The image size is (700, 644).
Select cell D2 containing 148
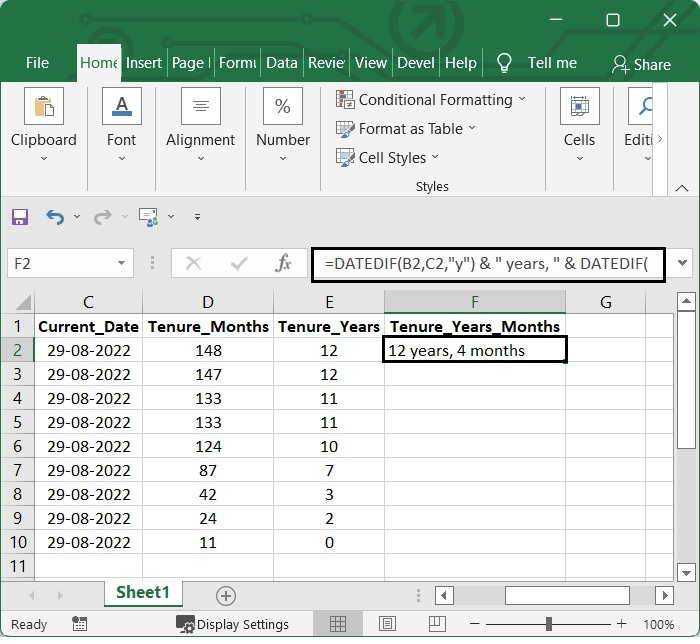pos(208,350)
